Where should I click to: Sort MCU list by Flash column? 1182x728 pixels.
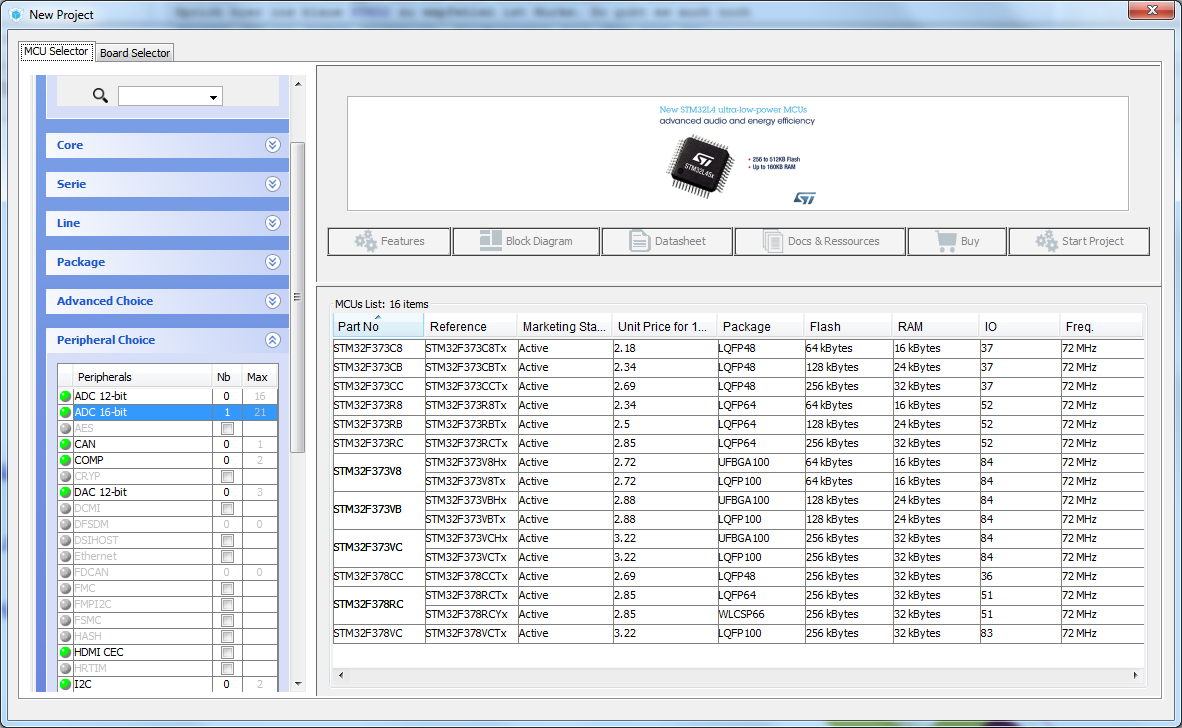pyautogui.click(x=847, y=326)
